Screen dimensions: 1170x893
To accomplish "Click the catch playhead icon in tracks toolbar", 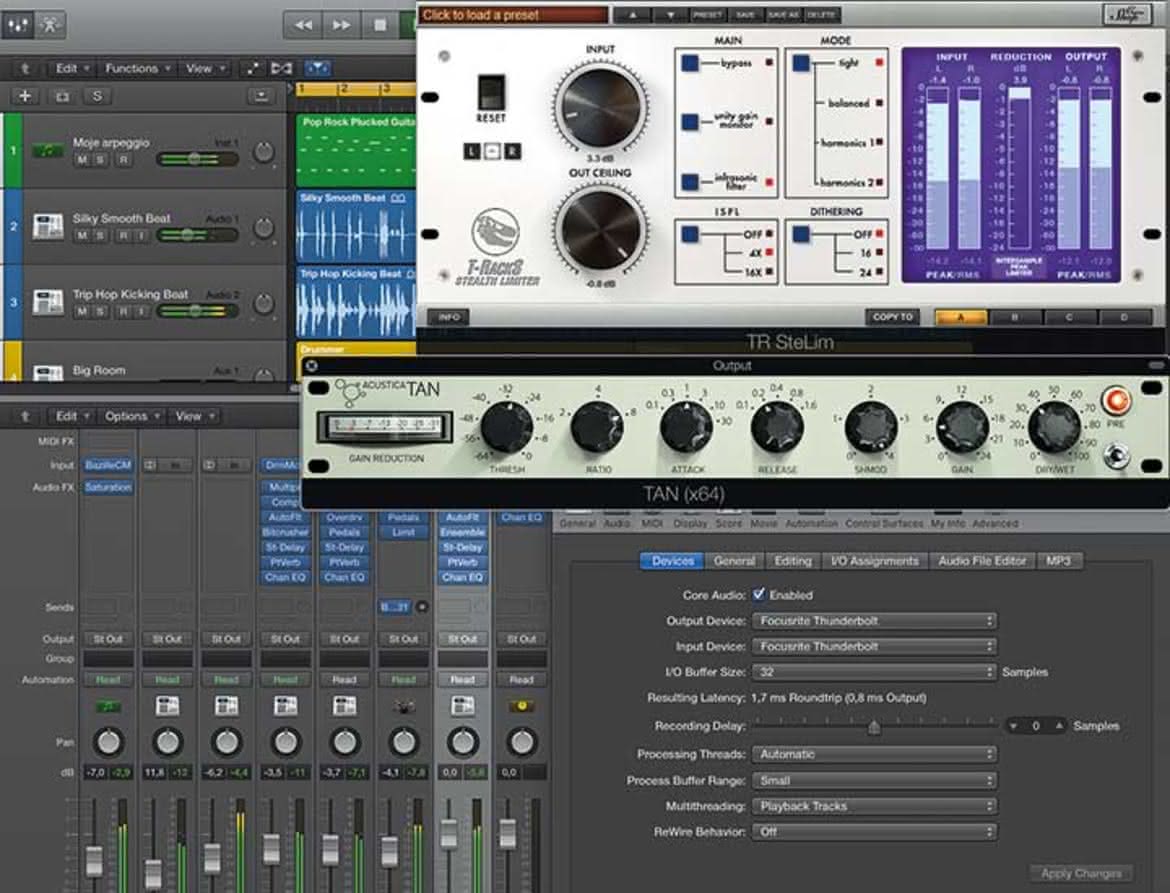I will (318, 68).
